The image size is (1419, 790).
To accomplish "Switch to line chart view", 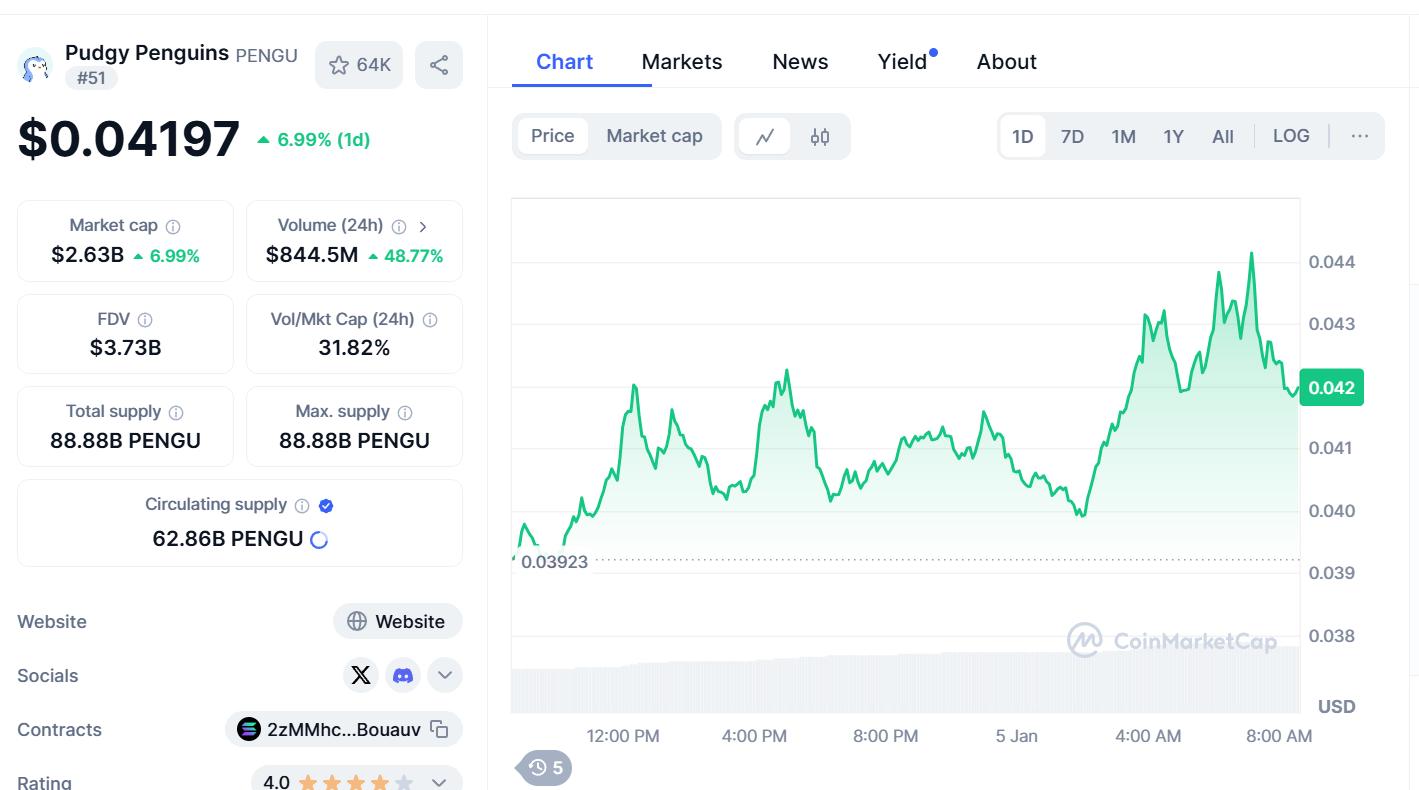I will 765,137.
